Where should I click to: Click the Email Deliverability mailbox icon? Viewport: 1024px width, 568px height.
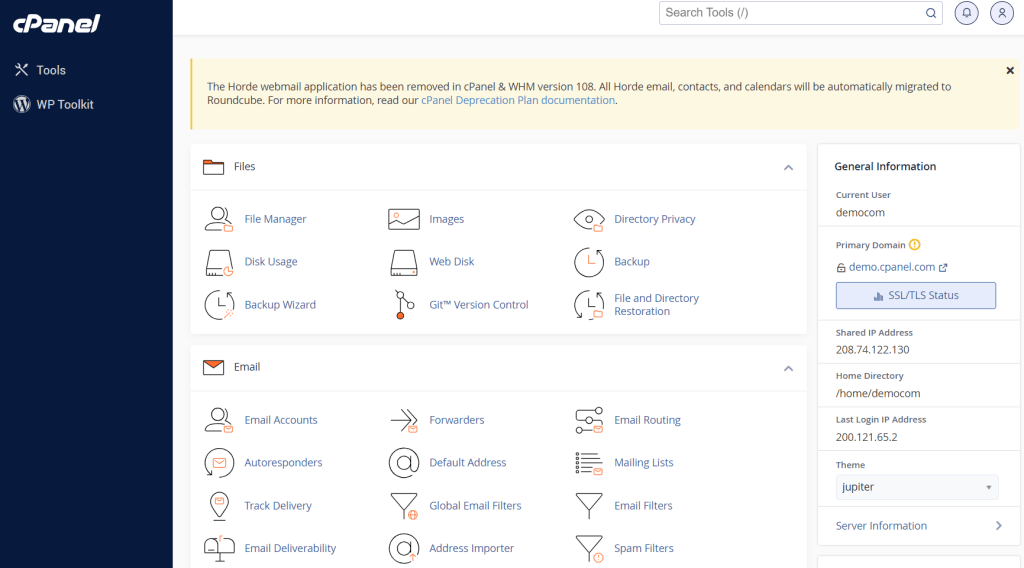(x=219, y=548)
